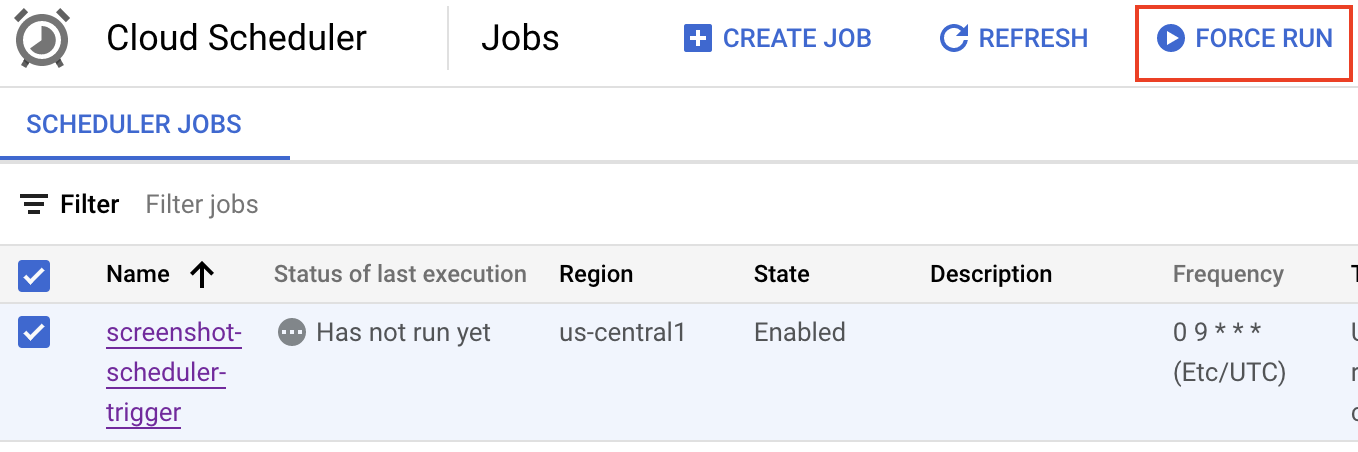Screen dimensions: 1358x452
Task: Click the Name column sort arrow
Action: pyautogui.click(x=202, y=275)
